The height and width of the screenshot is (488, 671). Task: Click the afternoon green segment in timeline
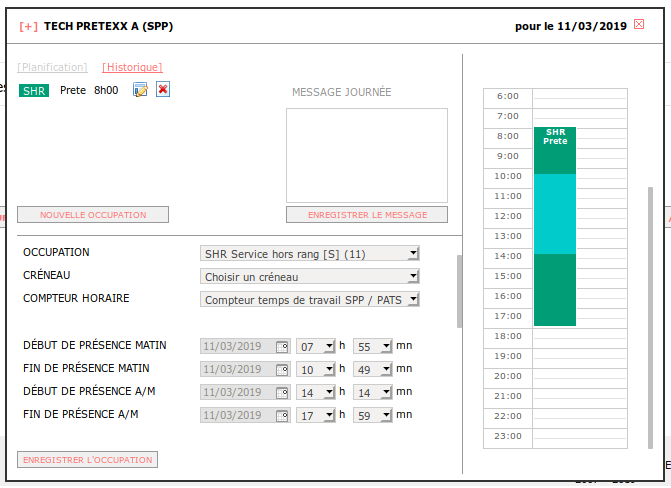555,290
